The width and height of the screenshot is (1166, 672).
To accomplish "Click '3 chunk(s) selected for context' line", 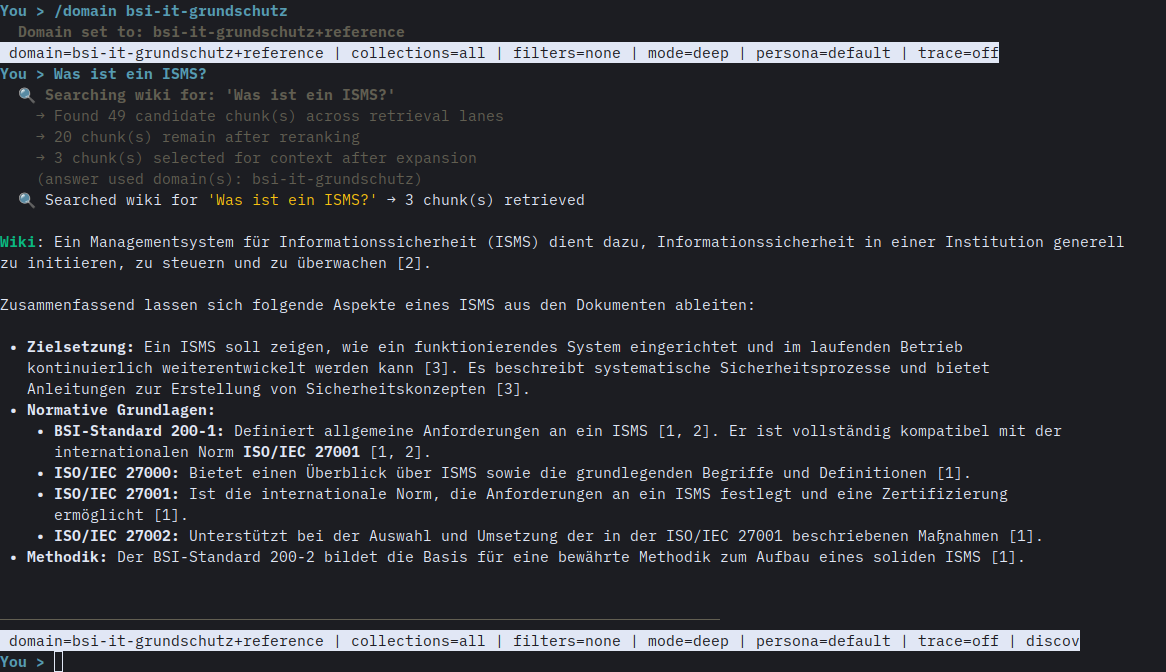I will point(256,158).
